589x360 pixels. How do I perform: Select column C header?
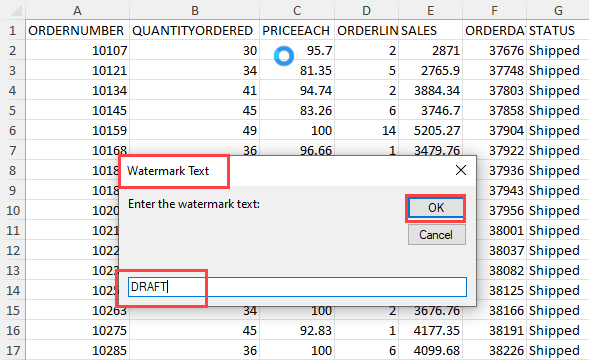[297, 10]
